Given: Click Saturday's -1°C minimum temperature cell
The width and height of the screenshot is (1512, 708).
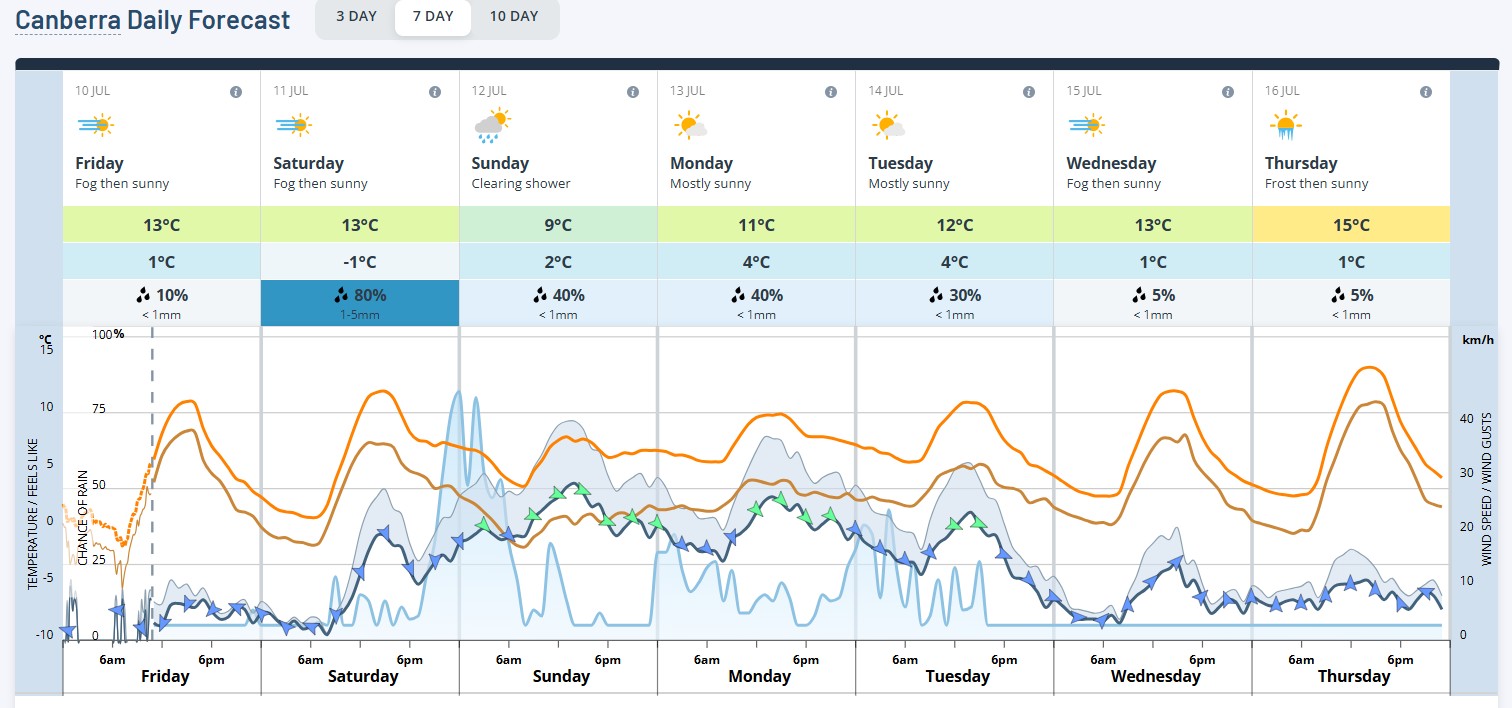Looking at the screenshot, I should coord(360,262).
